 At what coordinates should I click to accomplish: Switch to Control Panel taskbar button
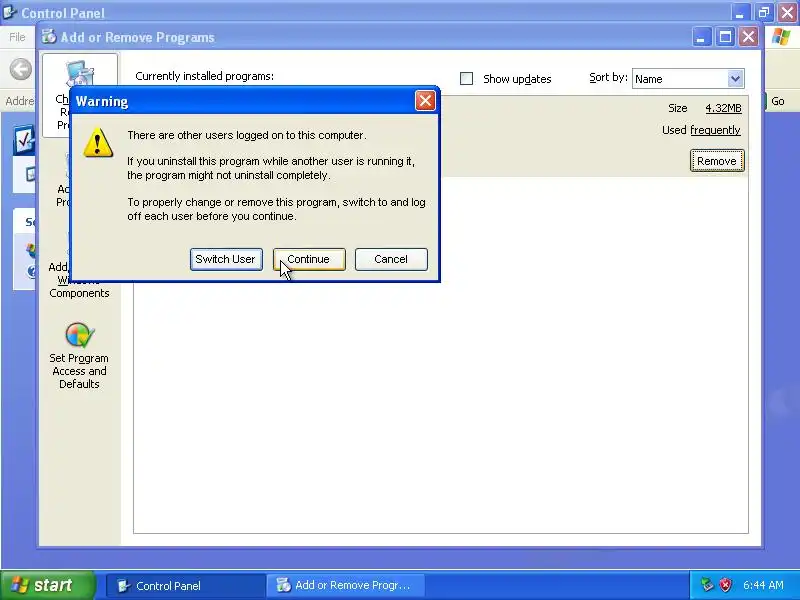point(185,586)
